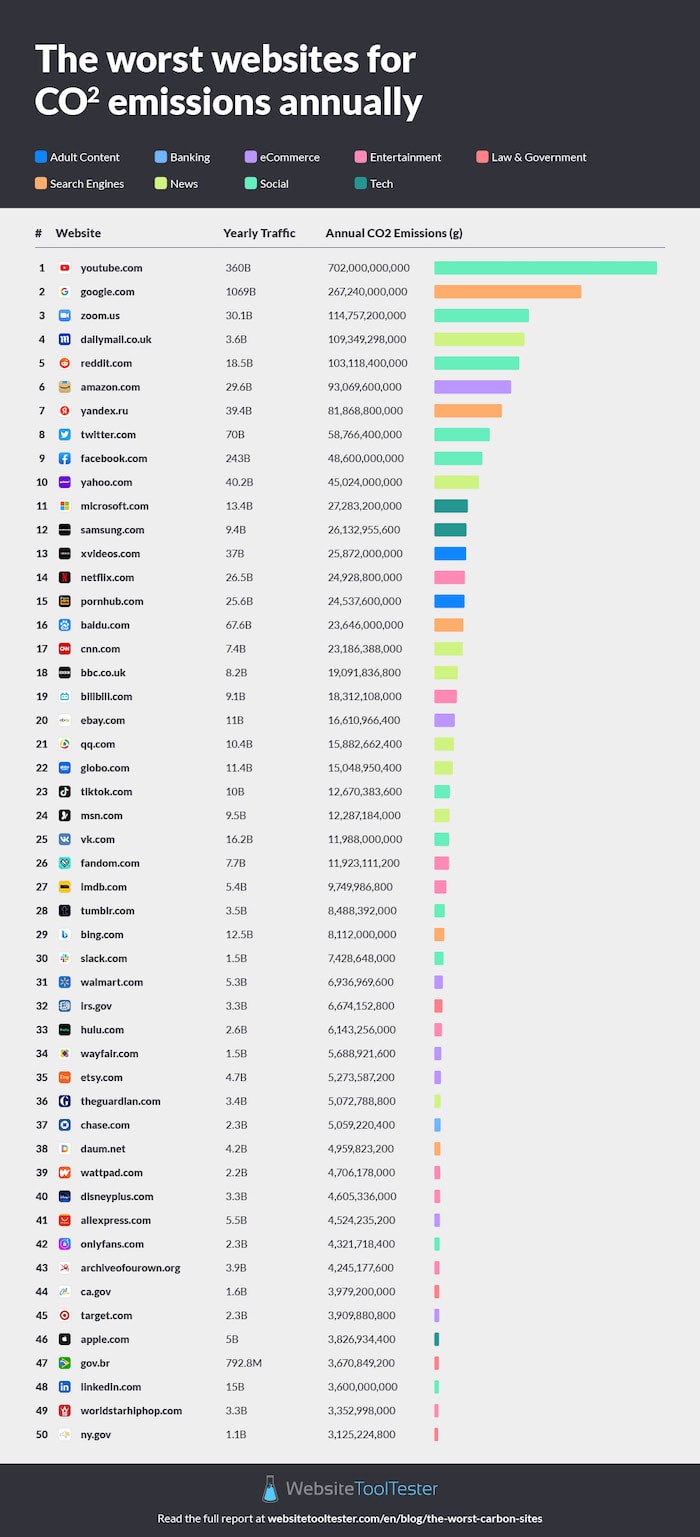The width and height of the screenshot is (700, 1537).
Task: Click the Yearly Traffic column header
Action: point(259,233)
